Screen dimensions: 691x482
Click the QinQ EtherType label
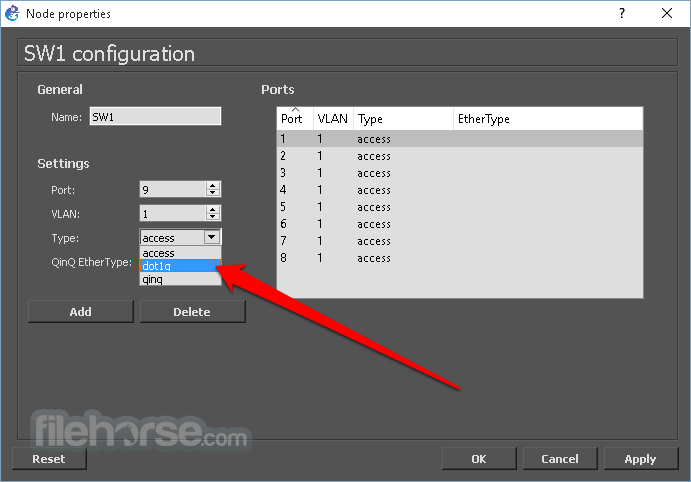(x=91, y=263)
